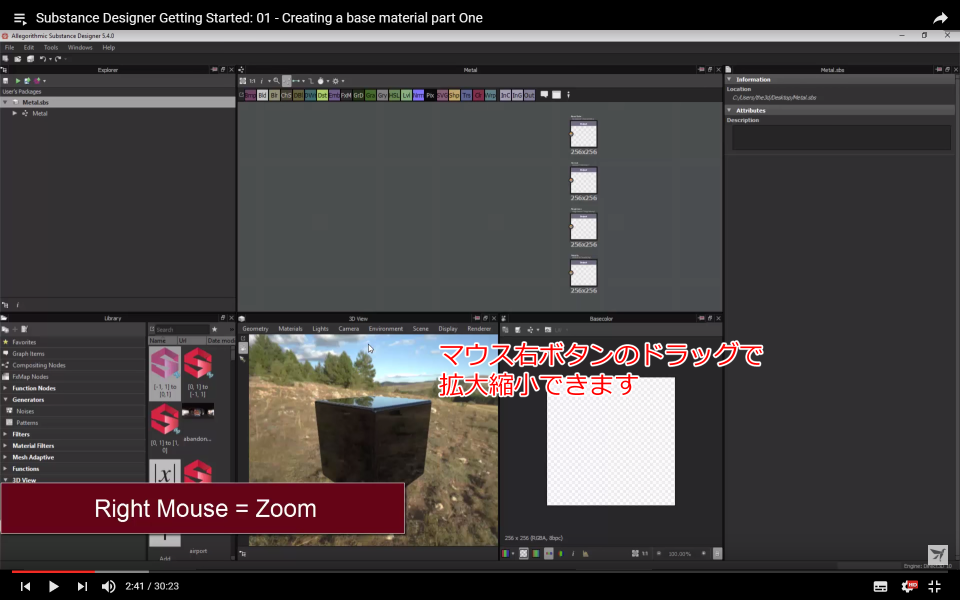Skip to next video

click(x=82, y=587)
